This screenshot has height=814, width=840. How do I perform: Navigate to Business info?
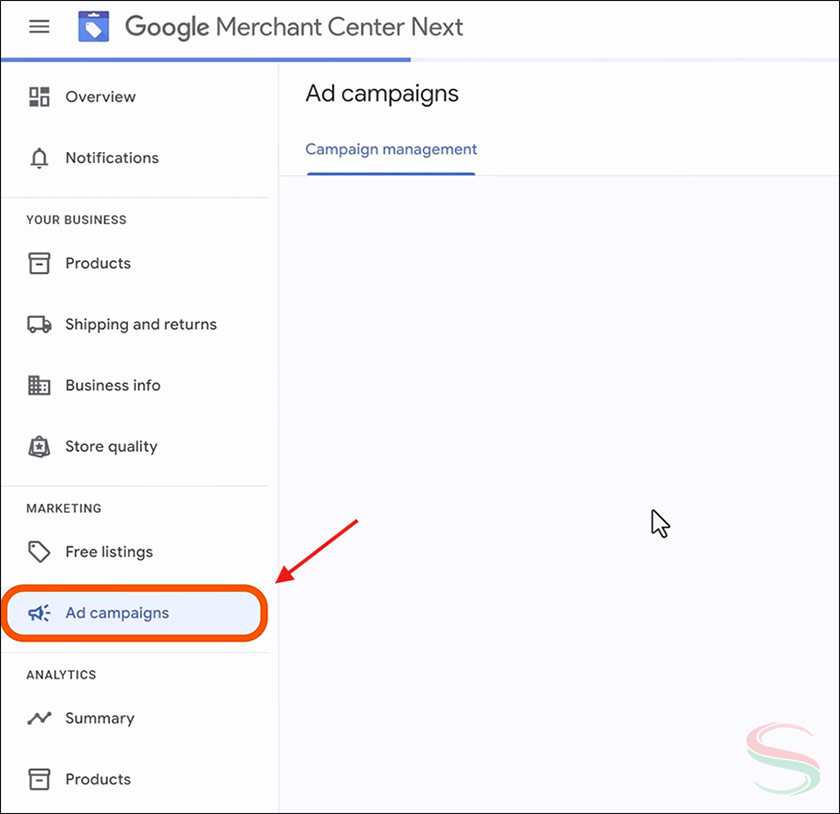pyautogui.click(x=112, y=385)
